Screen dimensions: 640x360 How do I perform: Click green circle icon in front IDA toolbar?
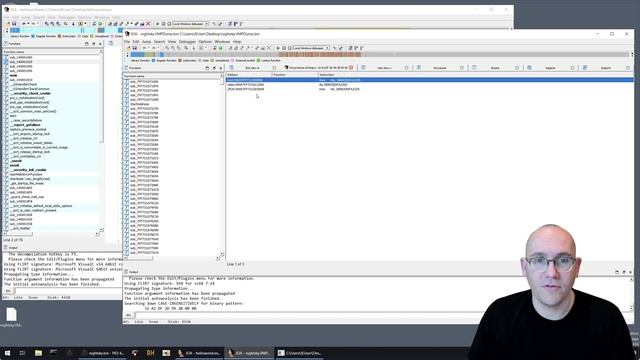click(221, 48)
